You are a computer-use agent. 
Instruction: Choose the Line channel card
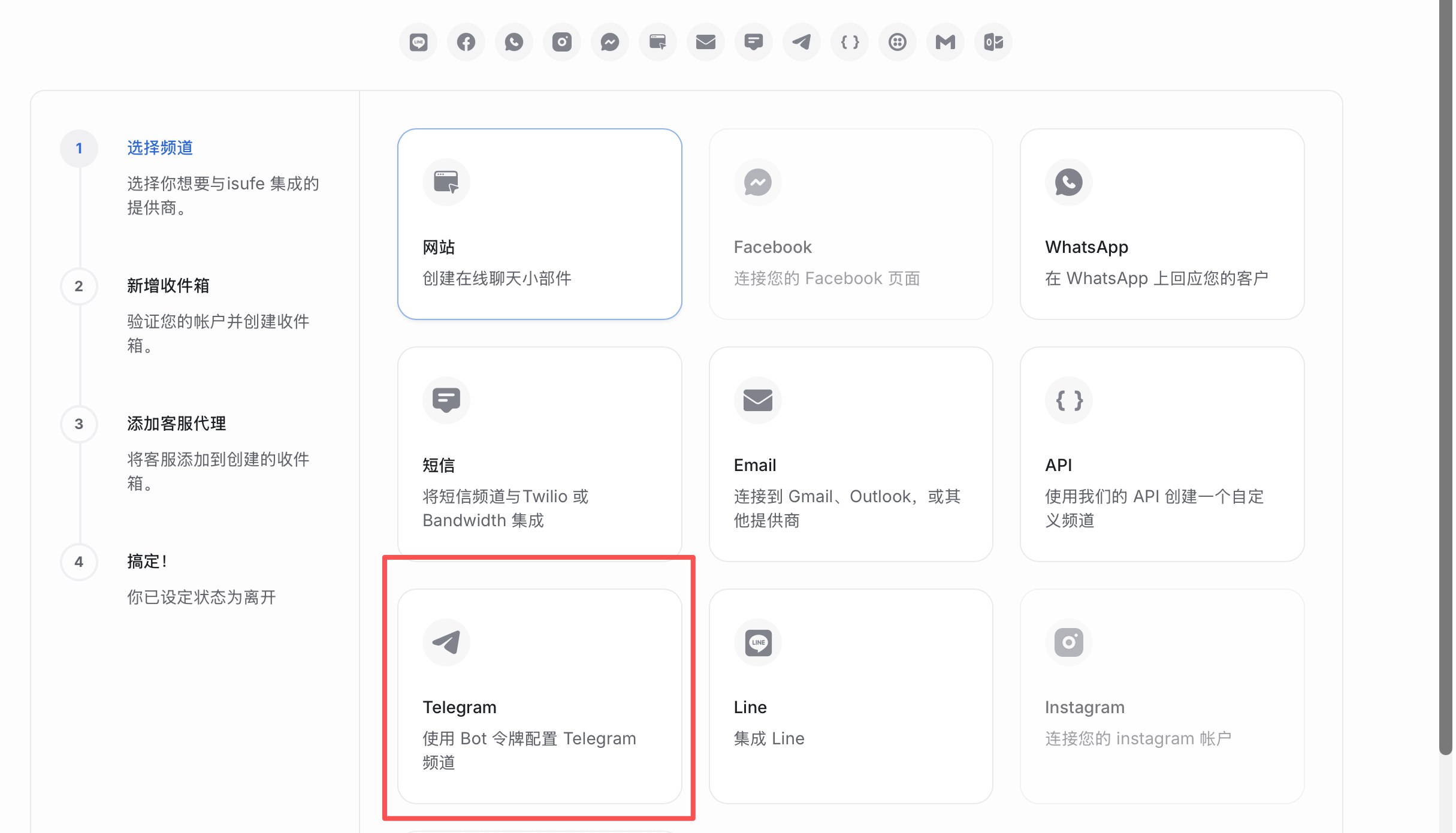point(850,695)
